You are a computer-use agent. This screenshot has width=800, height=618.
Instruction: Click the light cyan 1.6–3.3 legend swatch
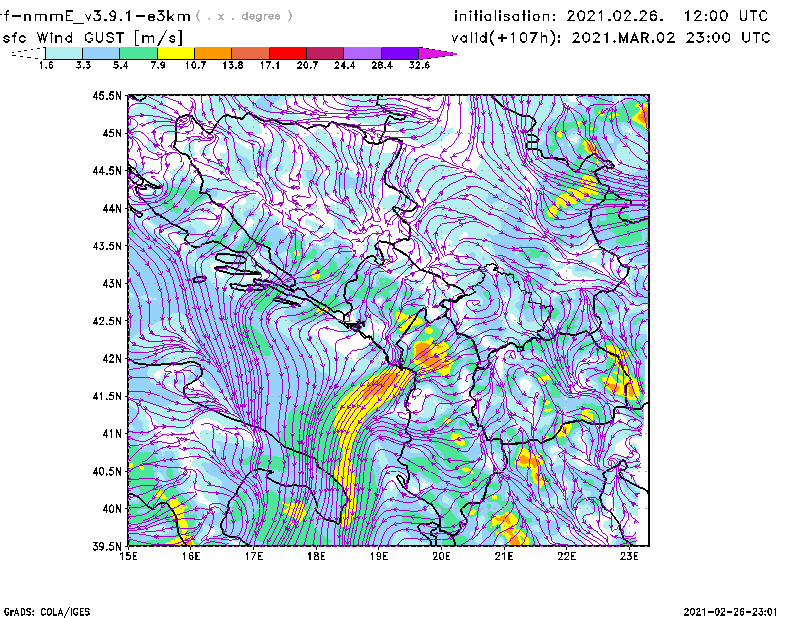64,53
